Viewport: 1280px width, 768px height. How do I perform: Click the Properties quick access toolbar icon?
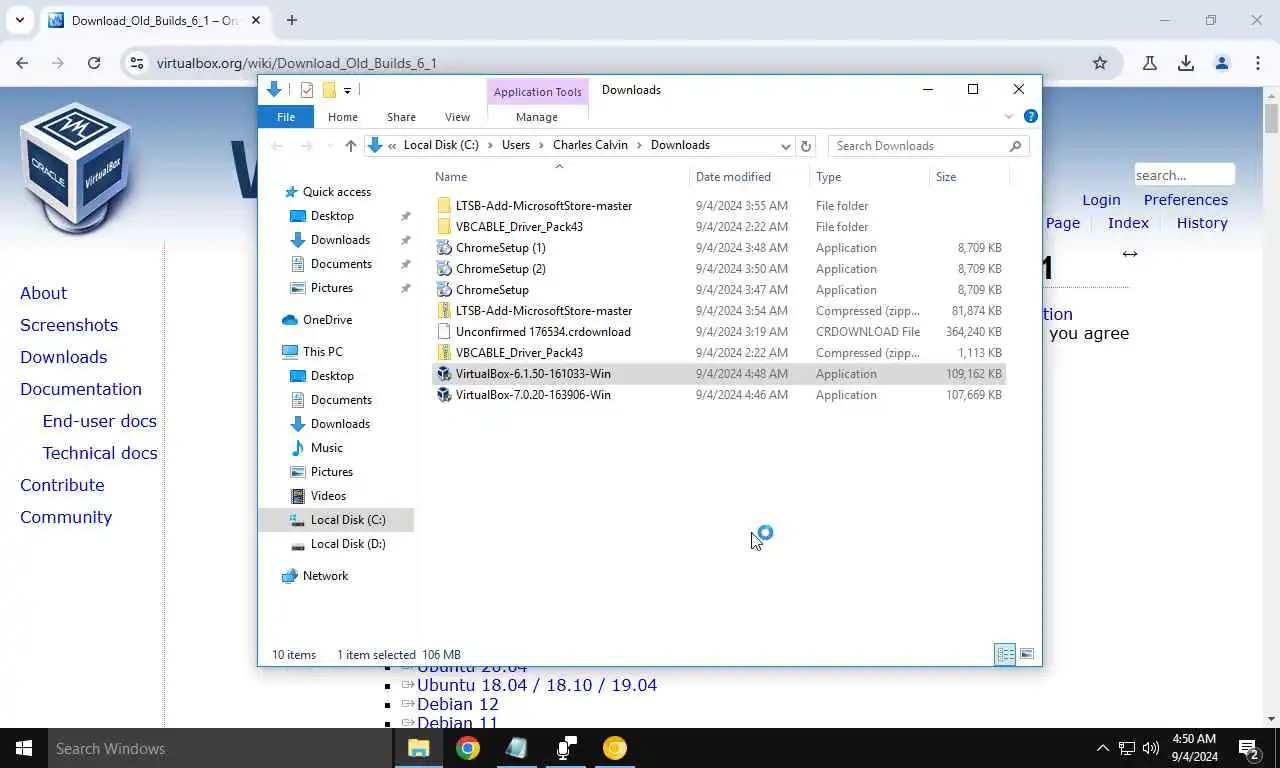pyautogui.click(x=307, y=90)
